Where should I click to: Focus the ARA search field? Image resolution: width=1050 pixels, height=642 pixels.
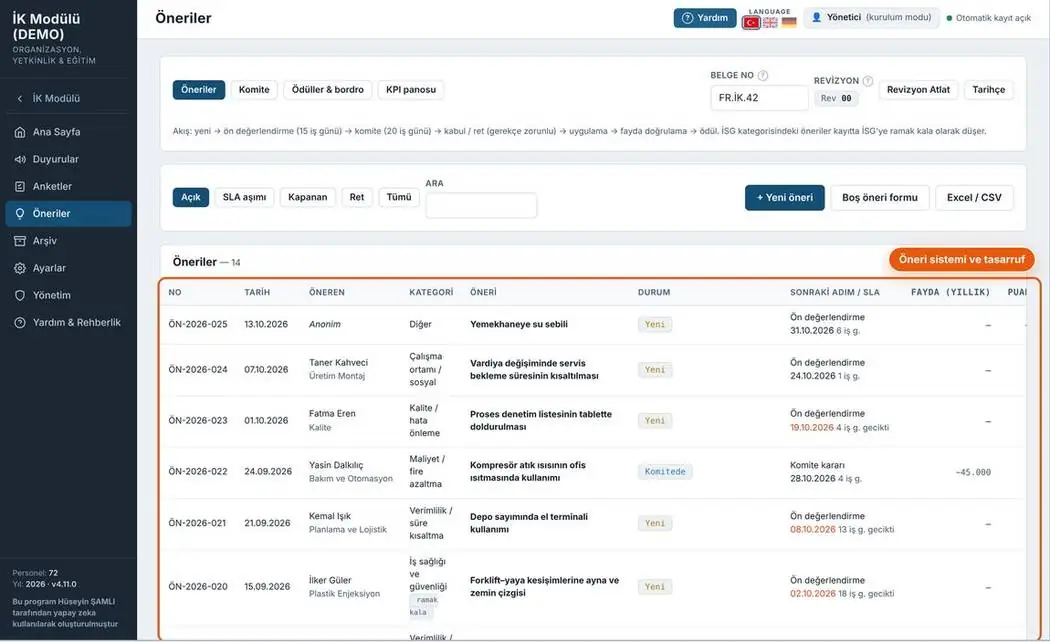point(481,205)
